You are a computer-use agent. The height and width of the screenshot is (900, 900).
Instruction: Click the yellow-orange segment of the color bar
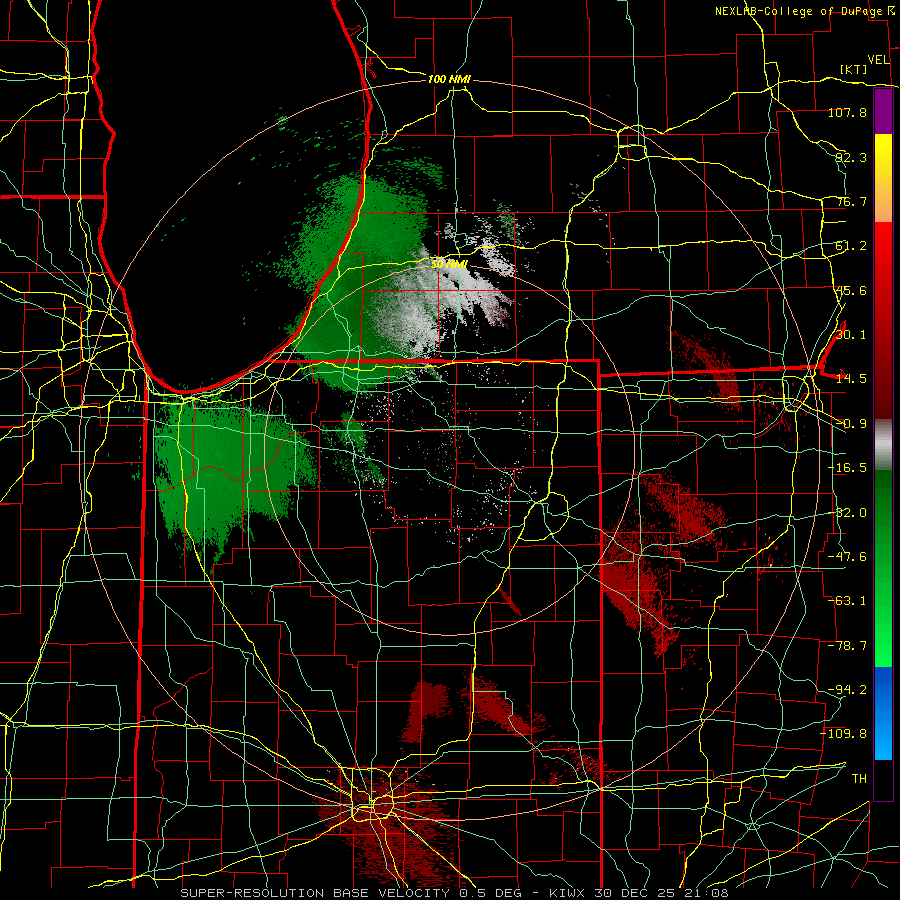[x=883, y=178]
